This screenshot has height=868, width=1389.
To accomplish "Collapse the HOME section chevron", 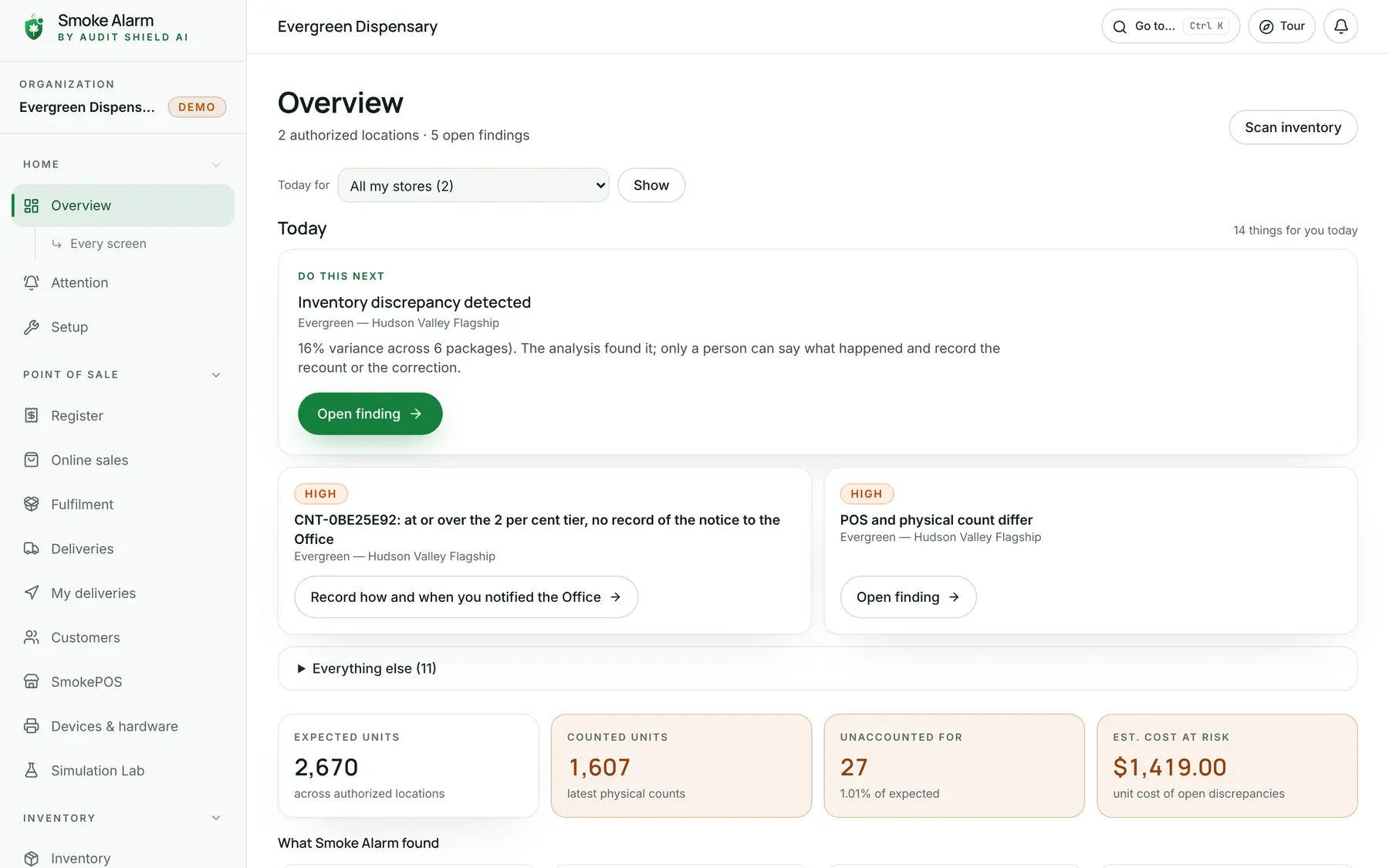I will coord(216,164).
